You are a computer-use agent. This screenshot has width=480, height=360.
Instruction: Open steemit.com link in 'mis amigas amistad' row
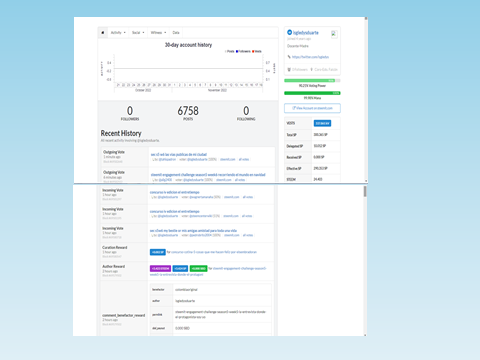[x=232, y=235]
